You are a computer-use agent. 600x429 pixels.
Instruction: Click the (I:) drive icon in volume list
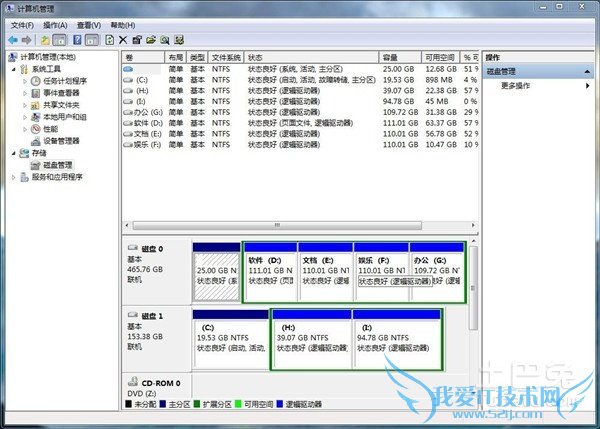[128, 101]
